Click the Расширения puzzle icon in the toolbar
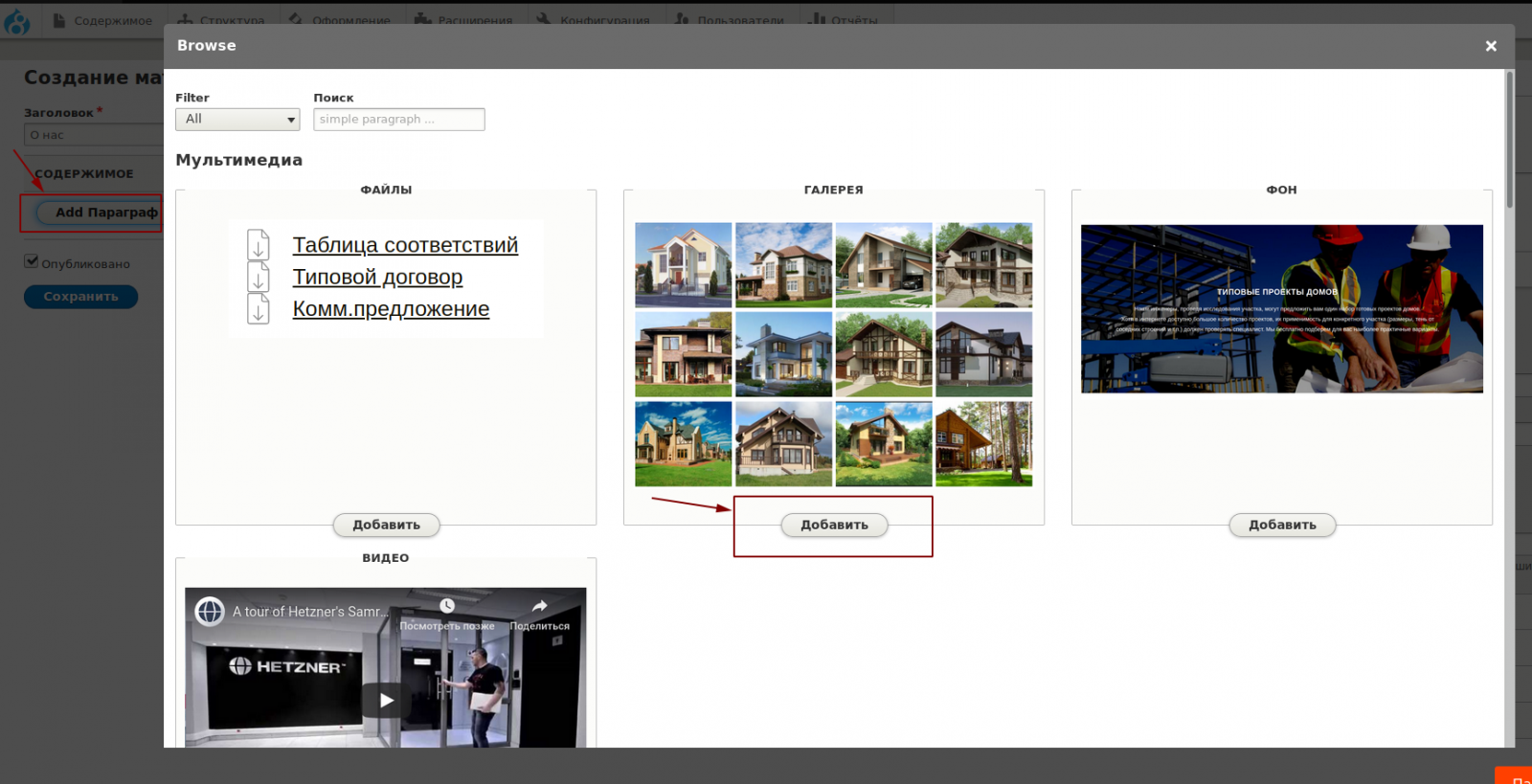The width and height of the screenshot is (1532, 784). click(x=422, y=20)
